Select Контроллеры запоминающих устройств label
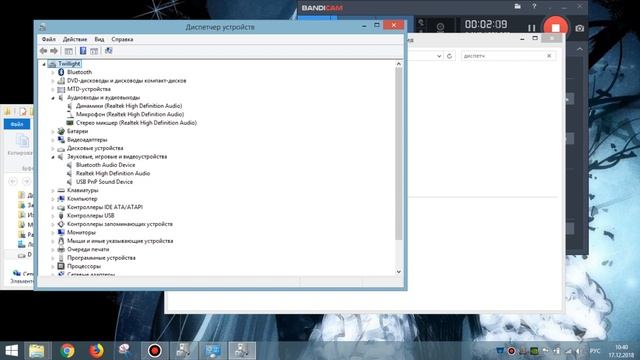The image size is (640, 360). point(120,224)
